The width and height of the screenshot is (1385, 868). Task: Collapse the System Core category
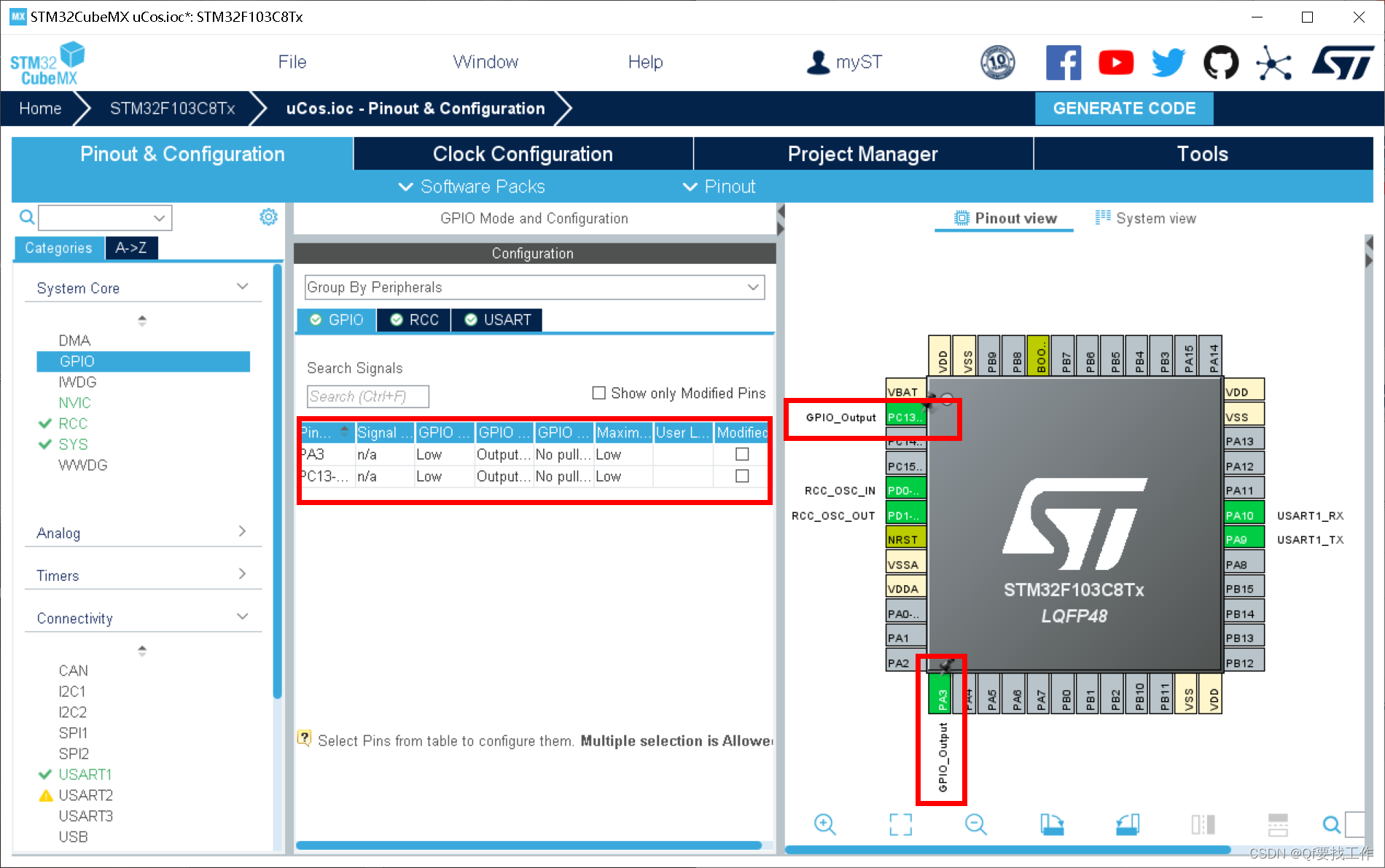(x=243, y=286)
